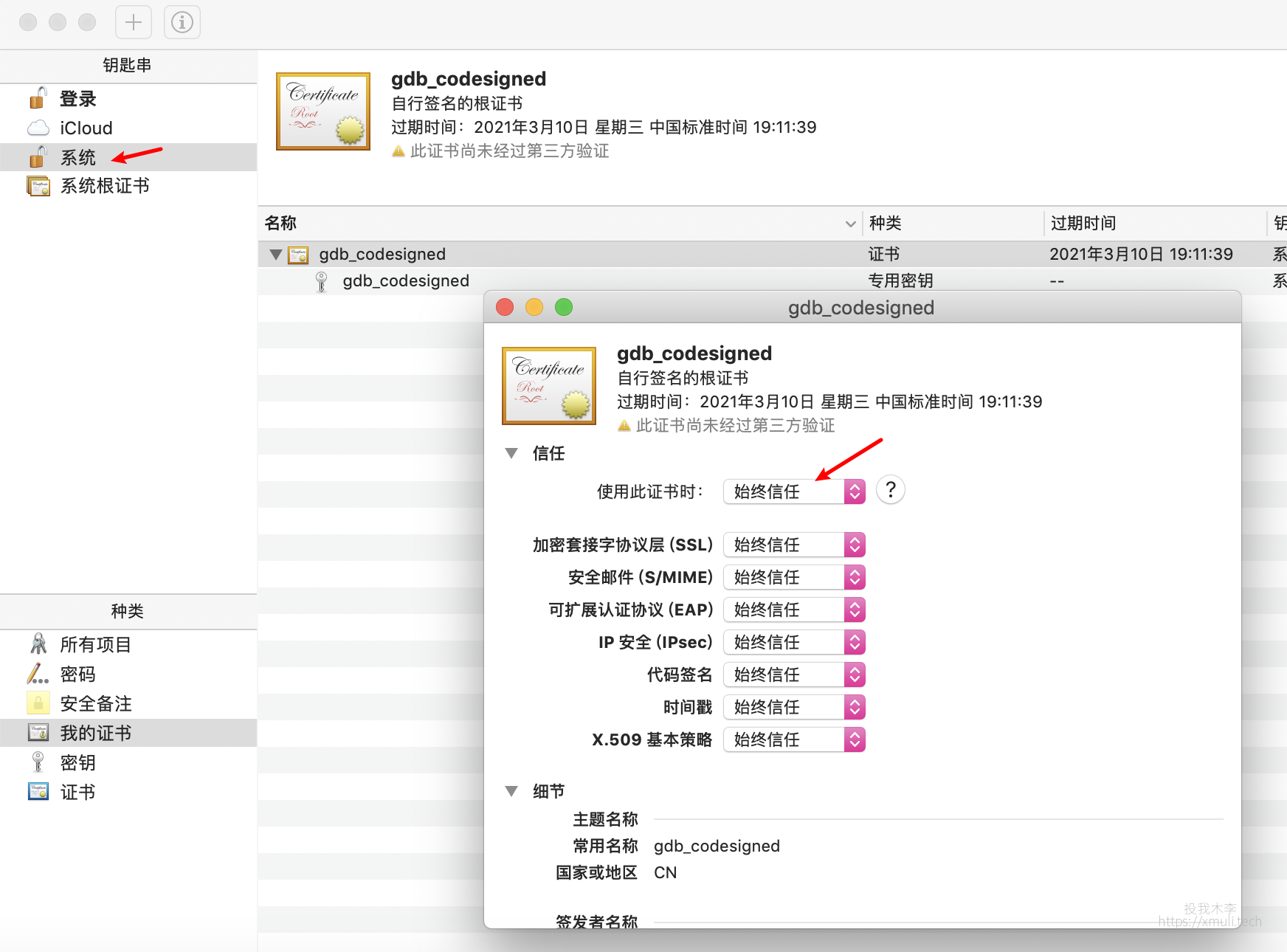Open the 使用此证书时 trust dropdown
The image size is (1287, 952).
pos(794,491)
